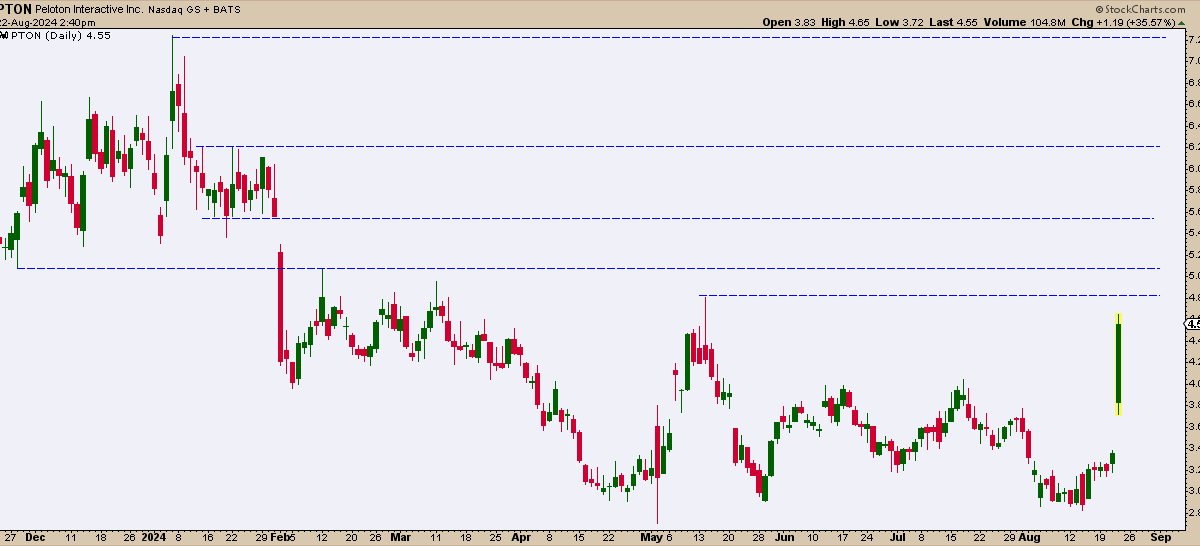
Task: Click the Last 4.55 value
Action: (x=951, y=22)
